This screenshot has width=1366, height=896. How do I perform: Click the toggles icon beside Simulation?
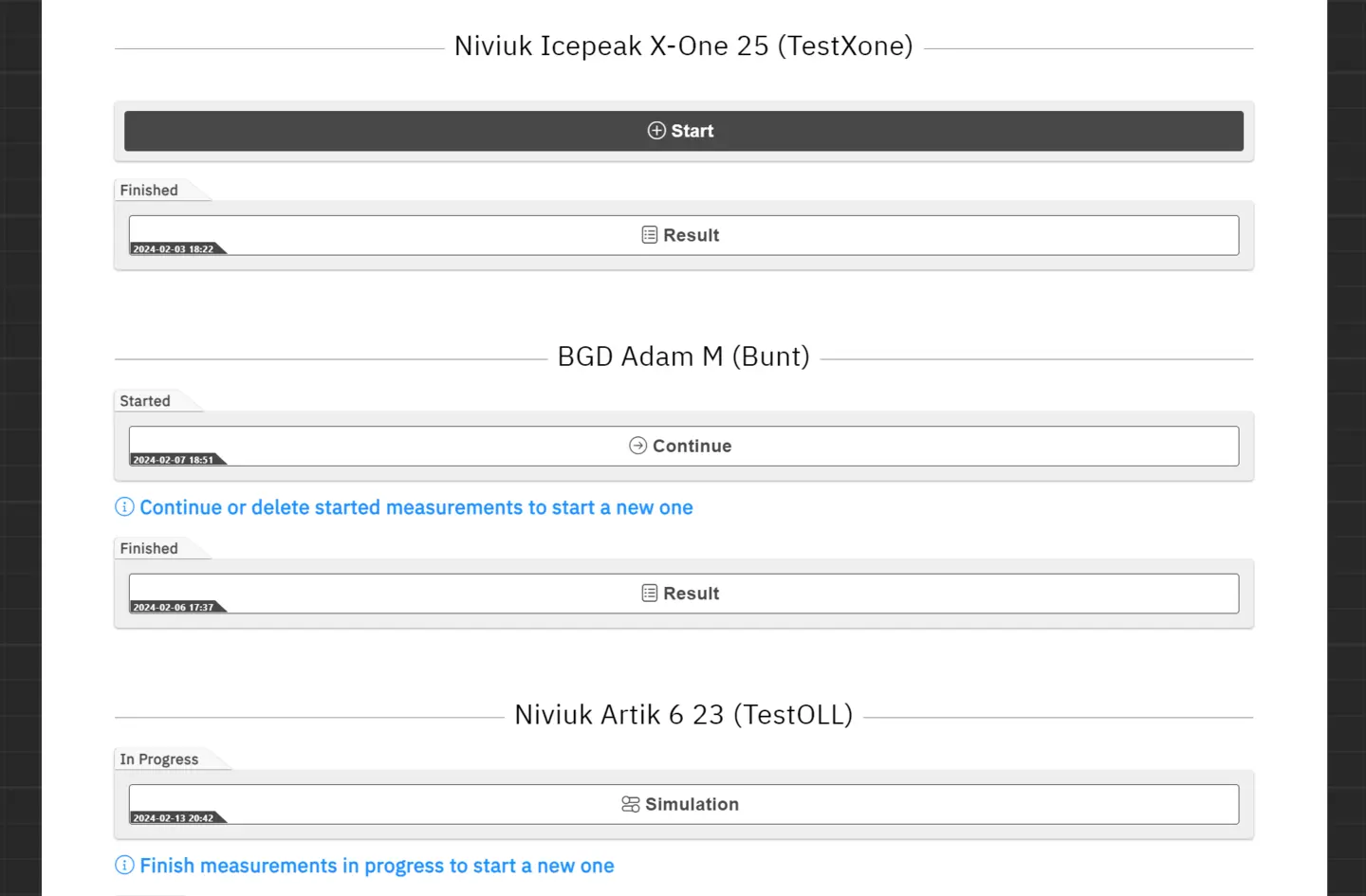pyautogui.click(x=631, y=804)
